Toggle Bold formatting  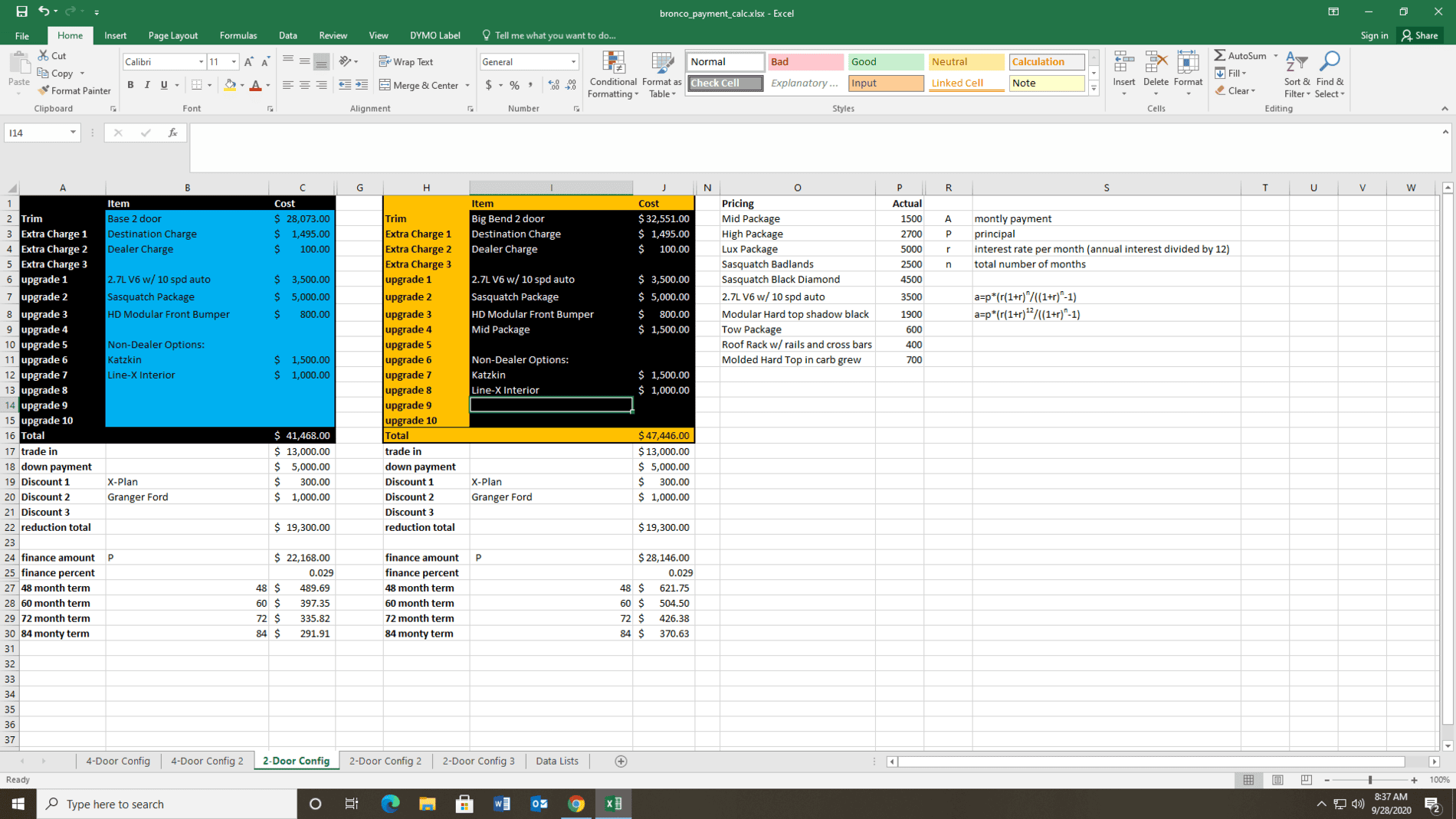[x=130, y=85]
